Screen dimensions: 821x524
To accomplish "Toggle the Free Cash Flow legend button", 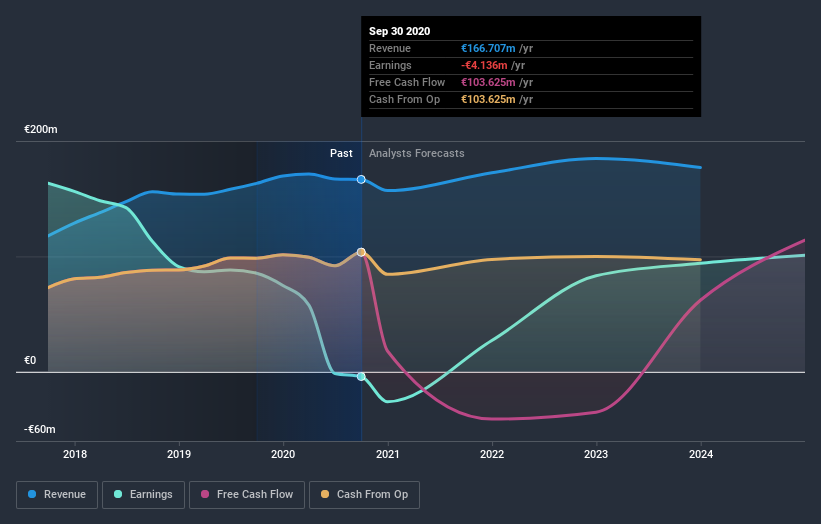I will click(x=247, y=495).
